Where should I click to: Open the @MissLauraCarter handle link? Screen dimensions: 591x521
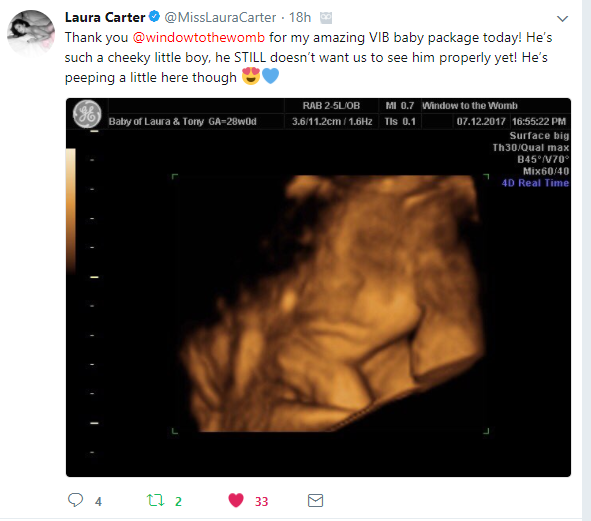click(x=220, y=17)
